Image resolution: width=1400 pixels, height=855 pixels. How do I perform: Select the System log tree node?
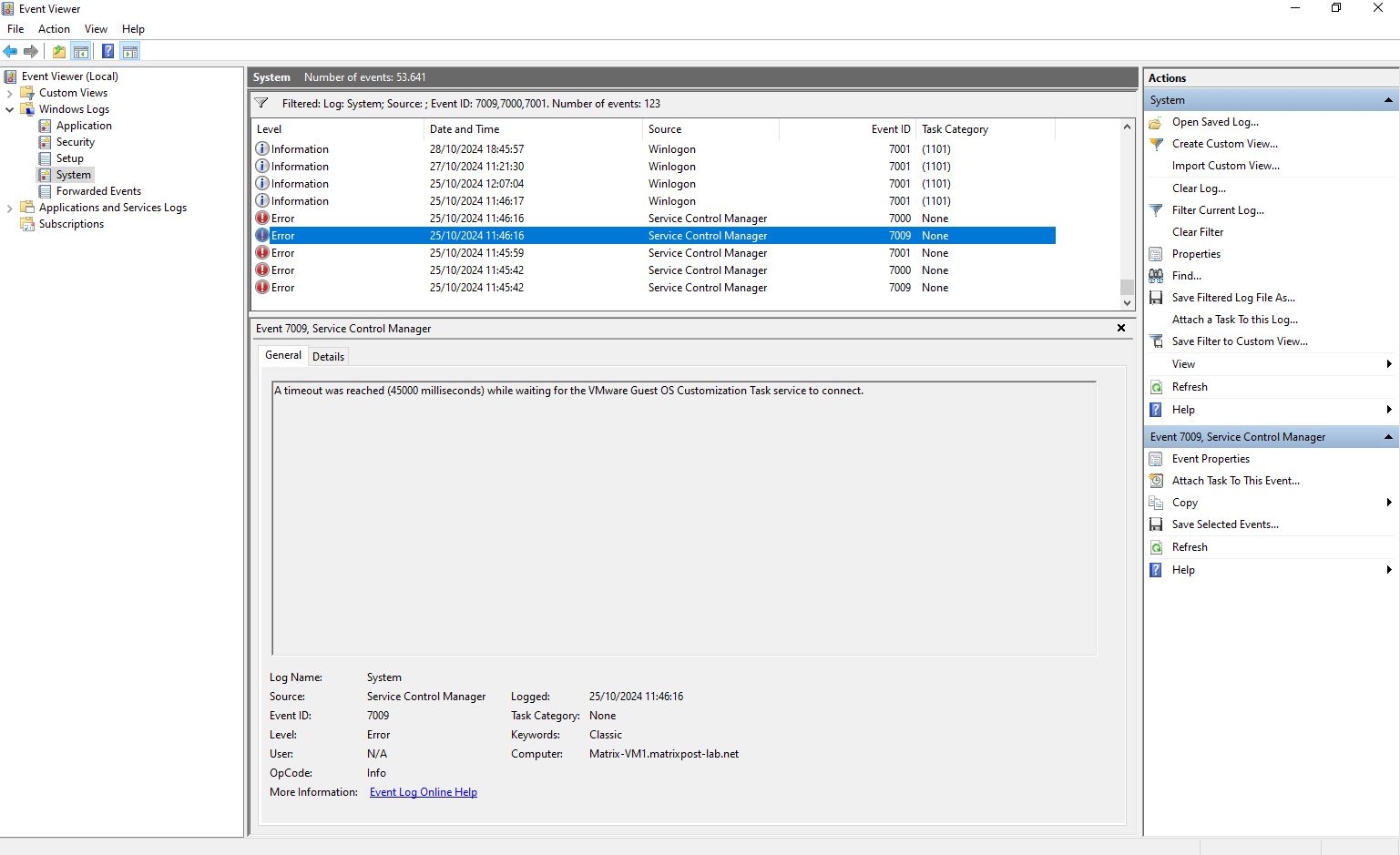pyautogui.click(x=74, y=175)
